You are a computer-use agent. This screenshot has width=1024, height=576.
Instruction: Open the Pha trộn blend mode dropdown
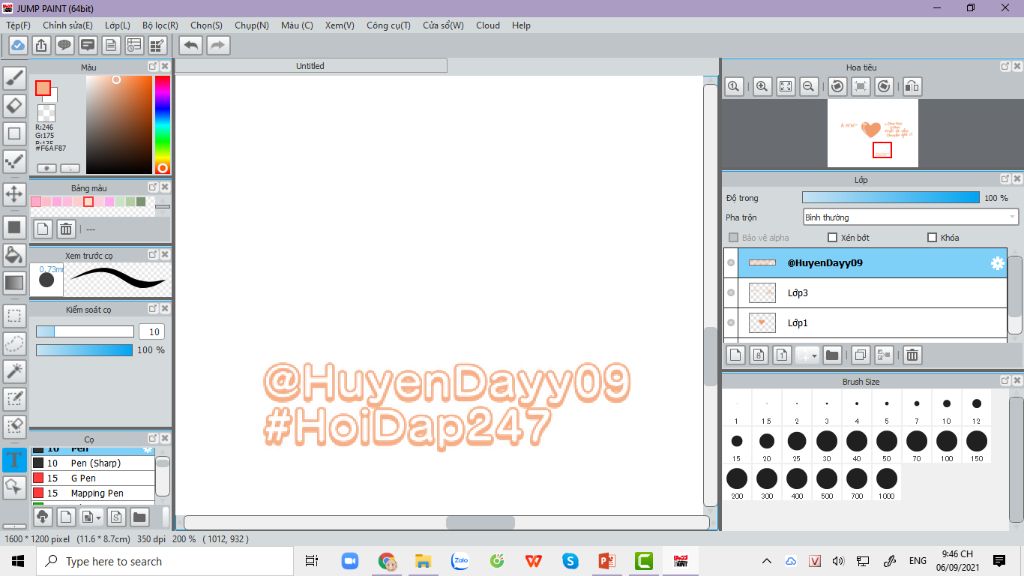point(910,217)
